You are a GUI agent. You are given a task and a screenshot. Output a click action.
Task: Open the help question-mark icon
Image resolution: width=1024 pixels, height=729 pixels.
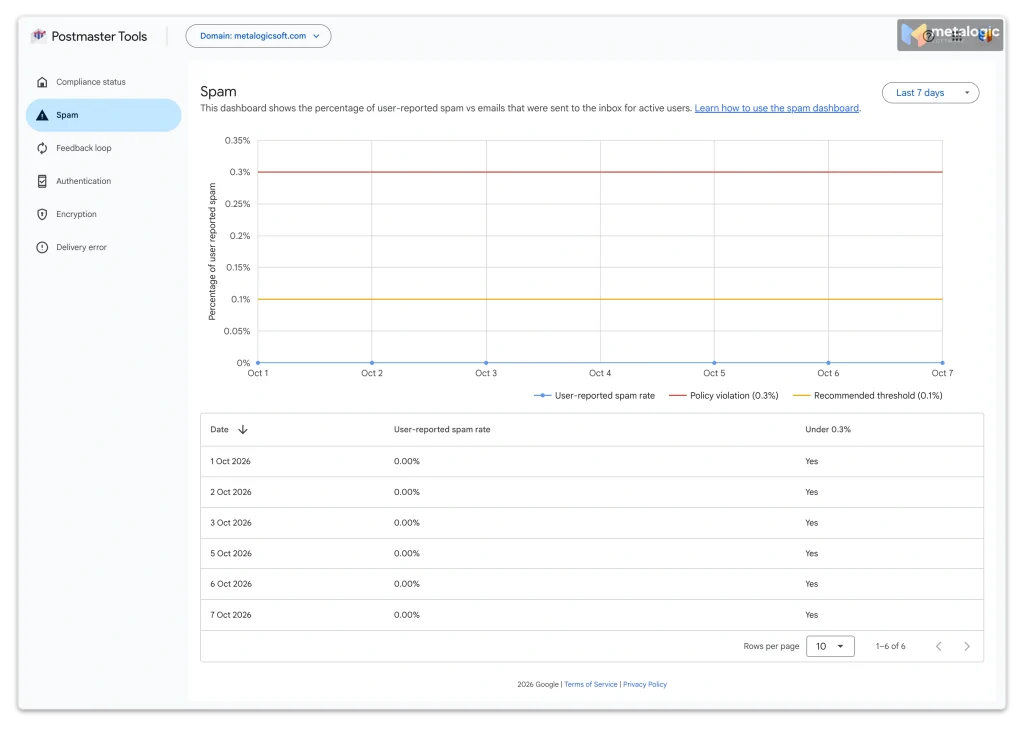(x=928, y=37)
